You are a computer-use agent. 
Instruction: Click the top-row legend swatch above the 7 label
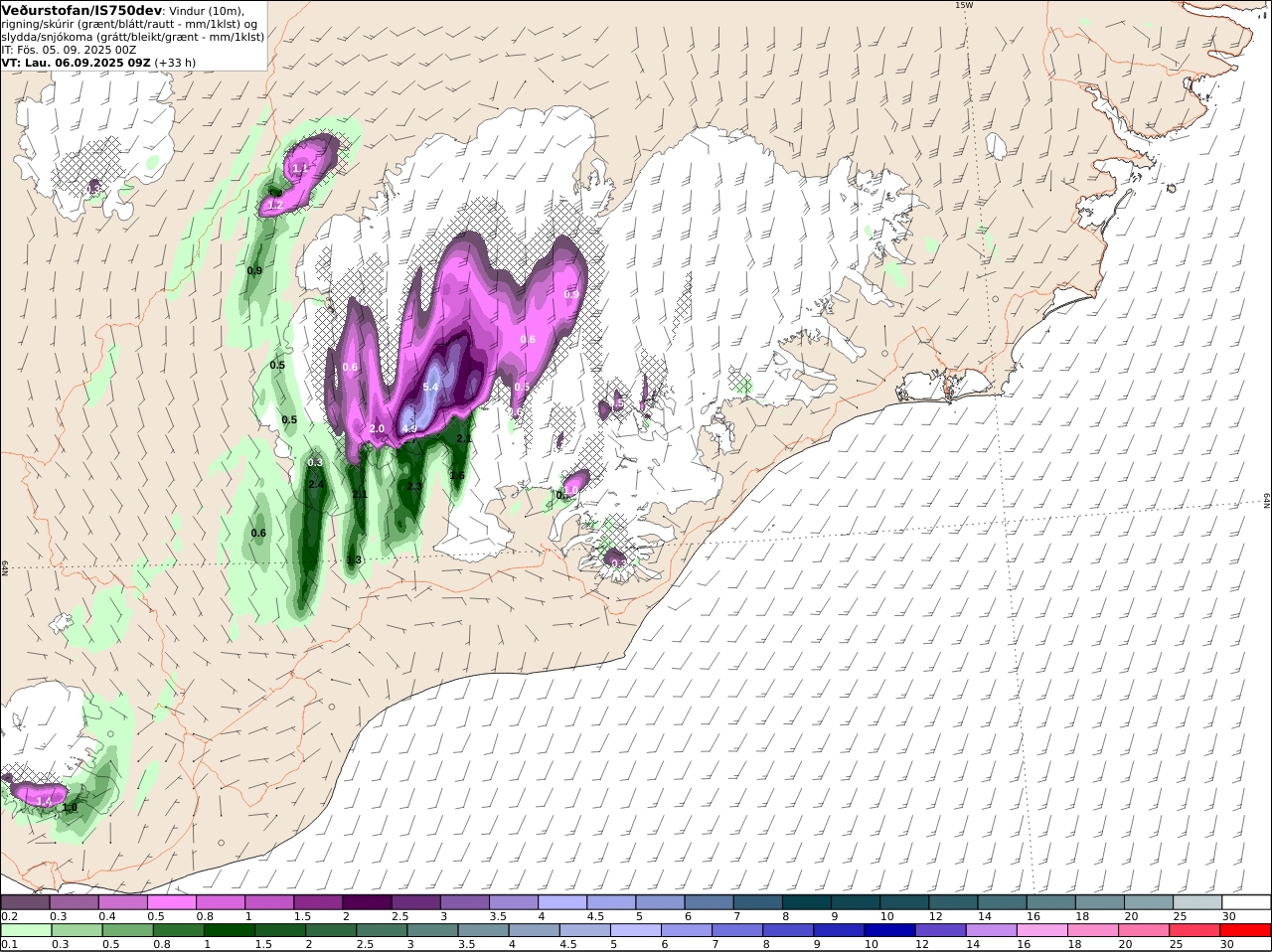[x=758, y=902]
